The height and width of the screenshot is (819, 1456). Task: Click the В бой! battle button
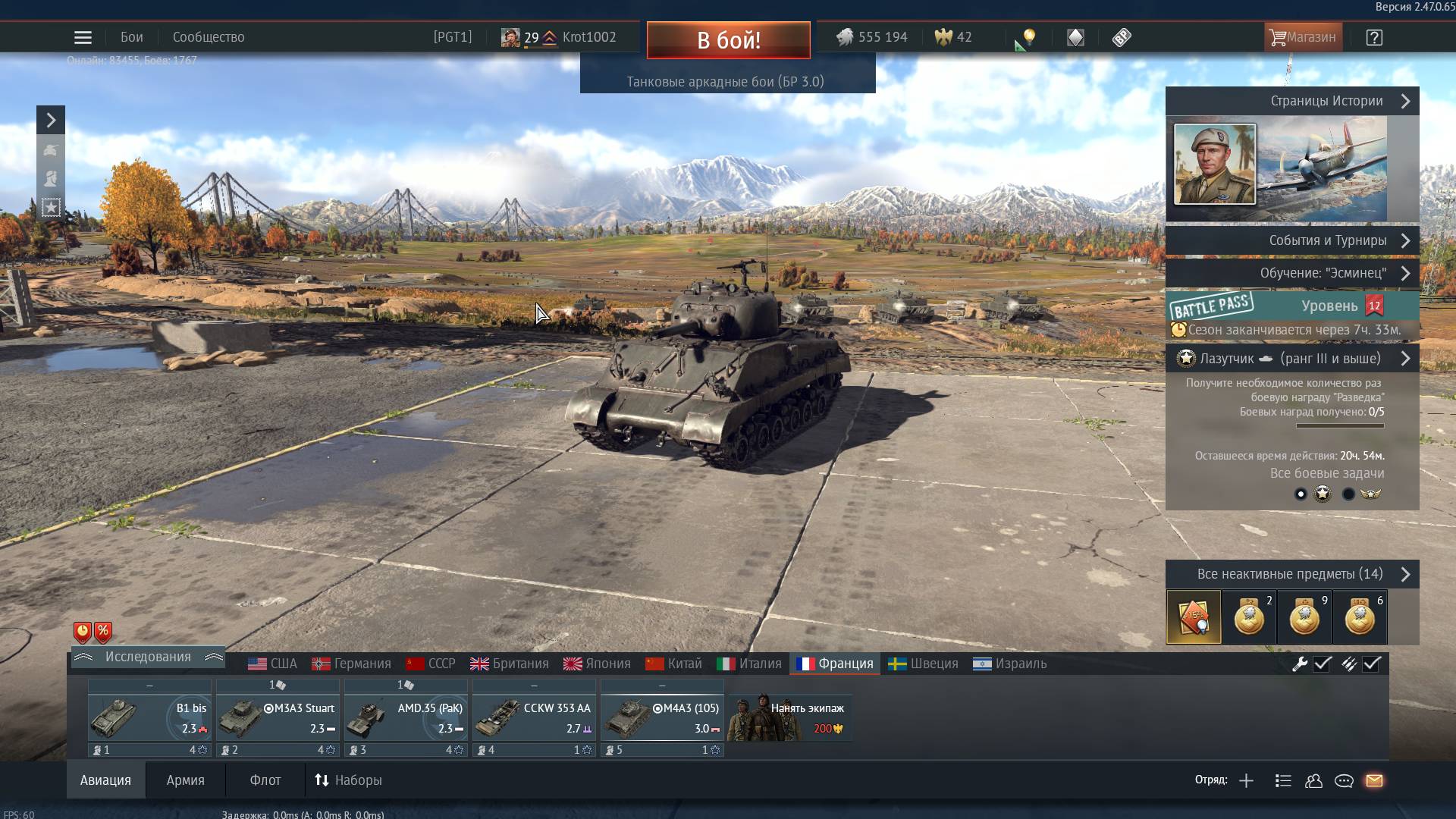[729, 39]
